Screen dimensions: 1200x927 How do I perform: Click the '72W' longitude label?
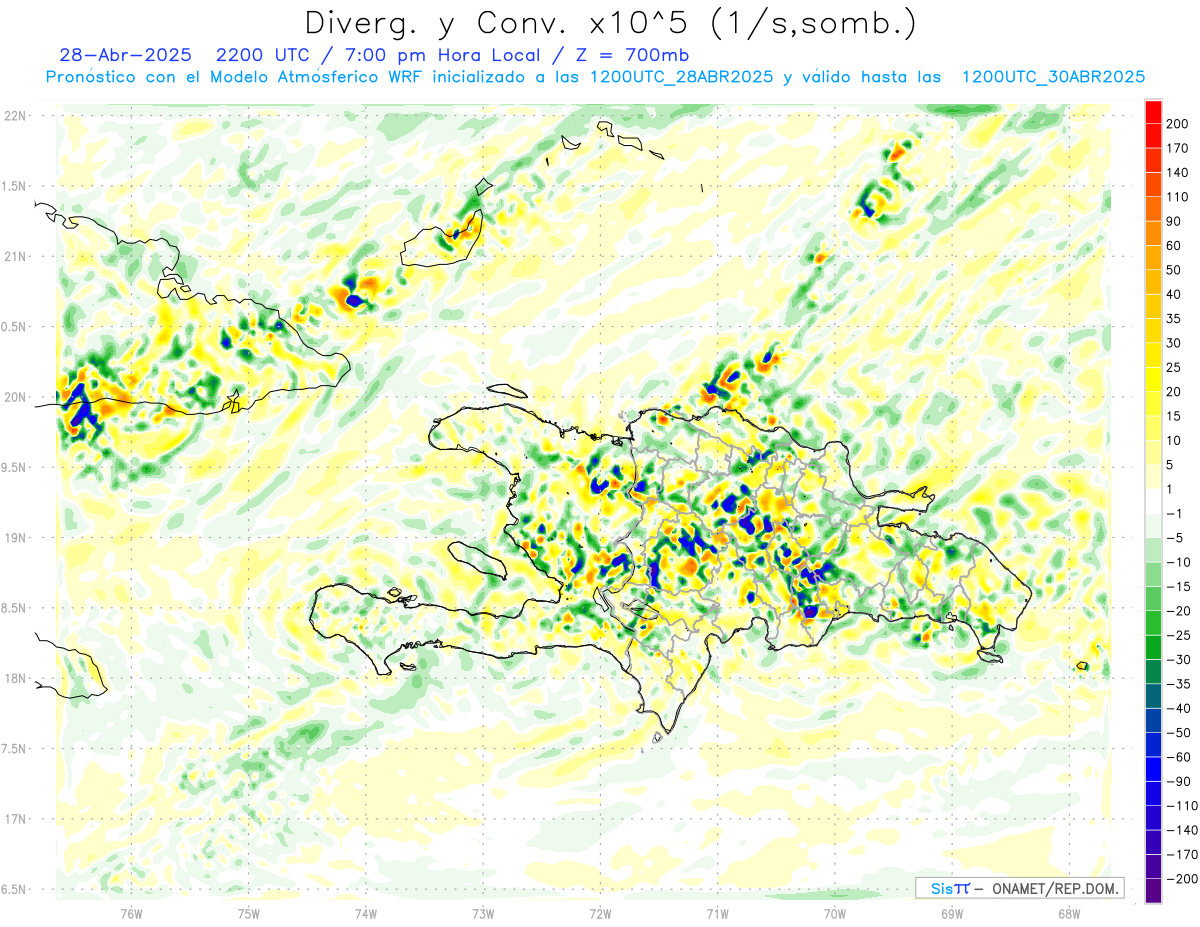[600, 913]
